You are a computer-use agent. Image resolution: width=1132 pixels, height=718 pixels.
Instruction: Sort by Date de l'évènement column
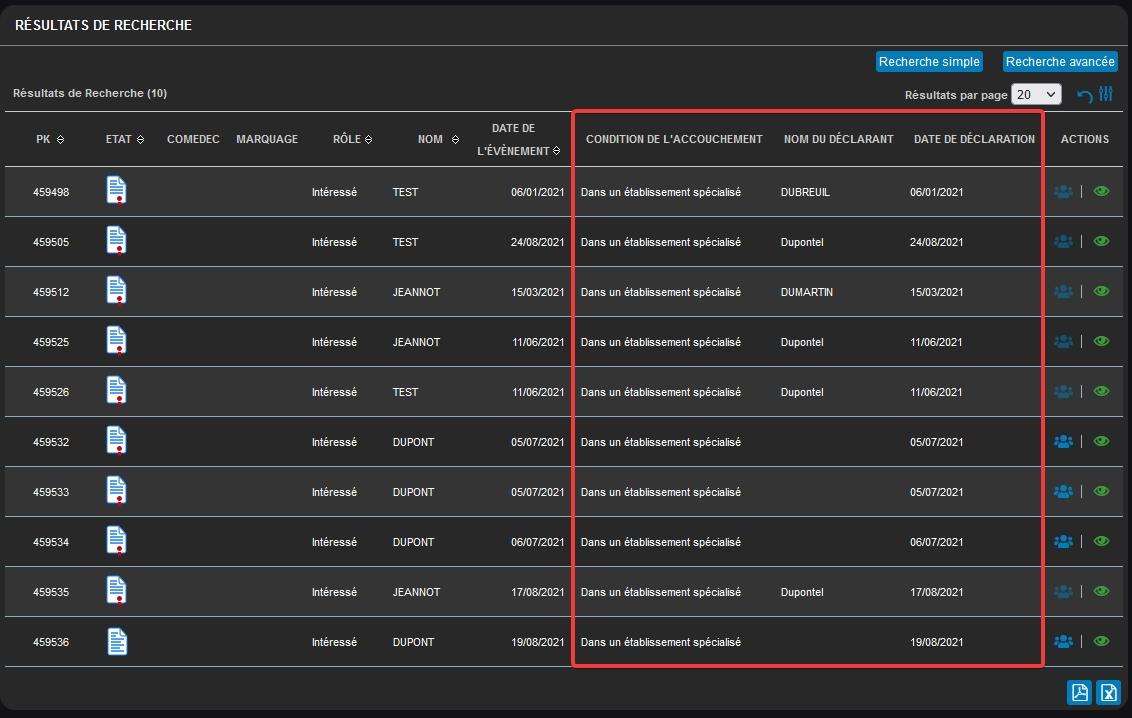click(556, 151)
